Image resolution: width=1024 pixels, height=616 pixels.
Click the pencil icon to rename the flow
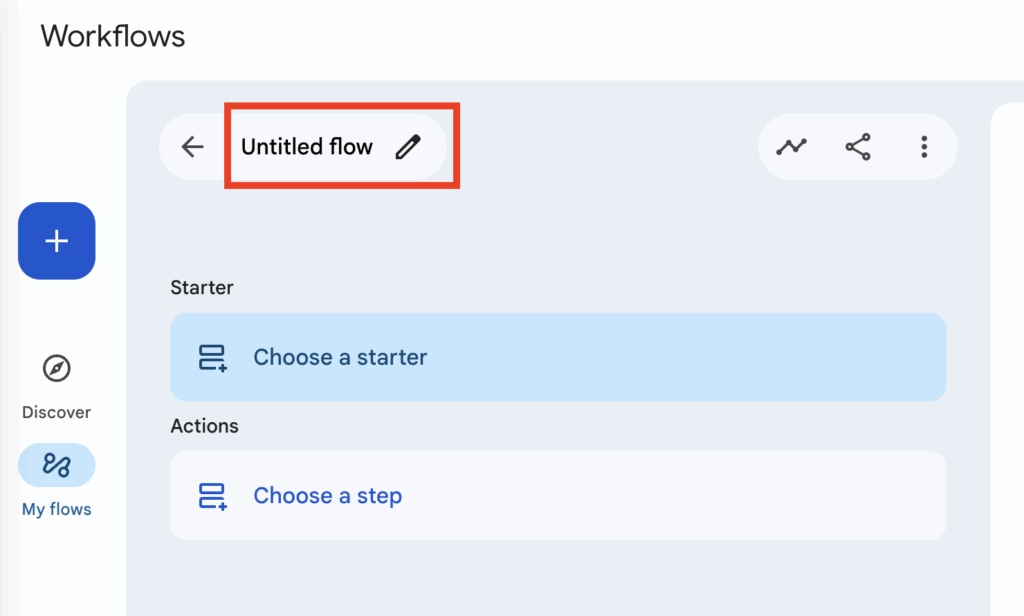(407, 147)
